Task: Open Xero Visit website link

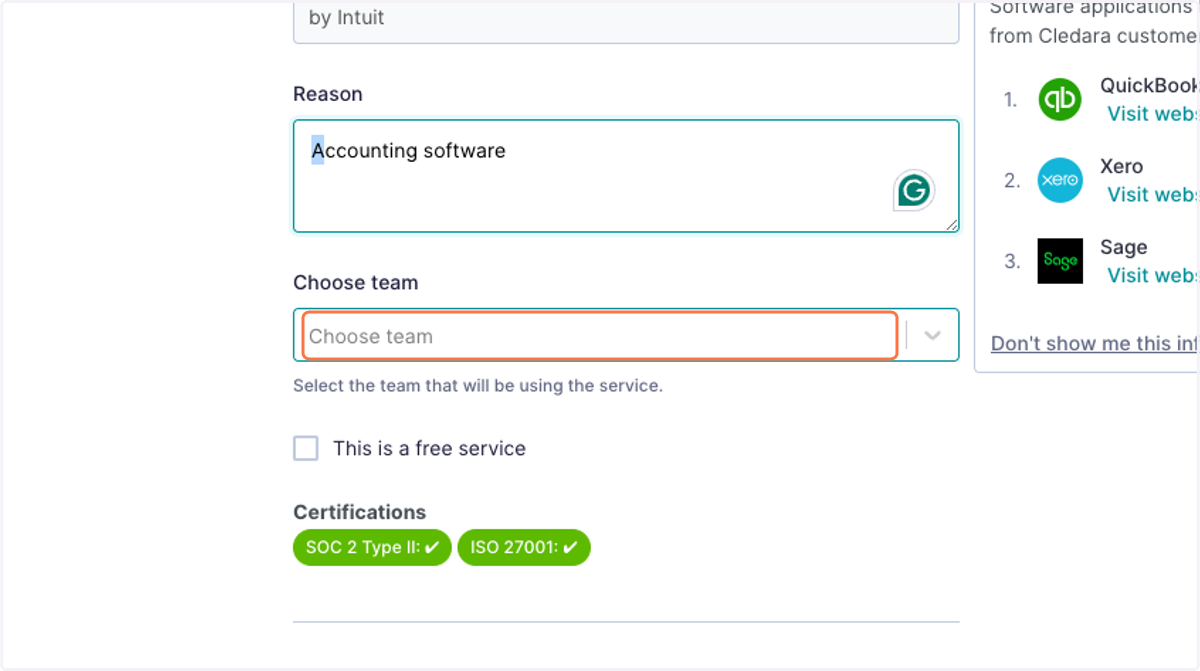Action: pyautogui.click(x=1152, y=195)
